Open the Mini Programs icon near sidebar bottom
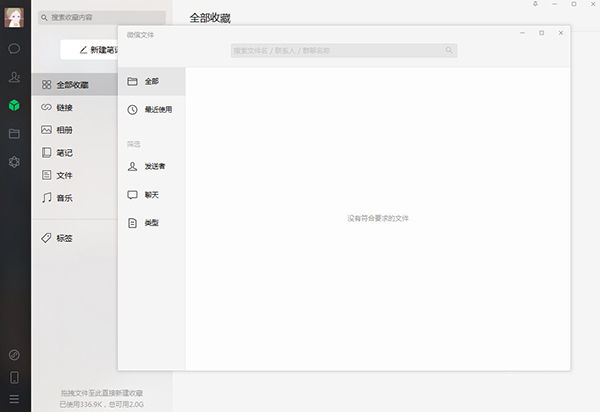 click(14, 355)
